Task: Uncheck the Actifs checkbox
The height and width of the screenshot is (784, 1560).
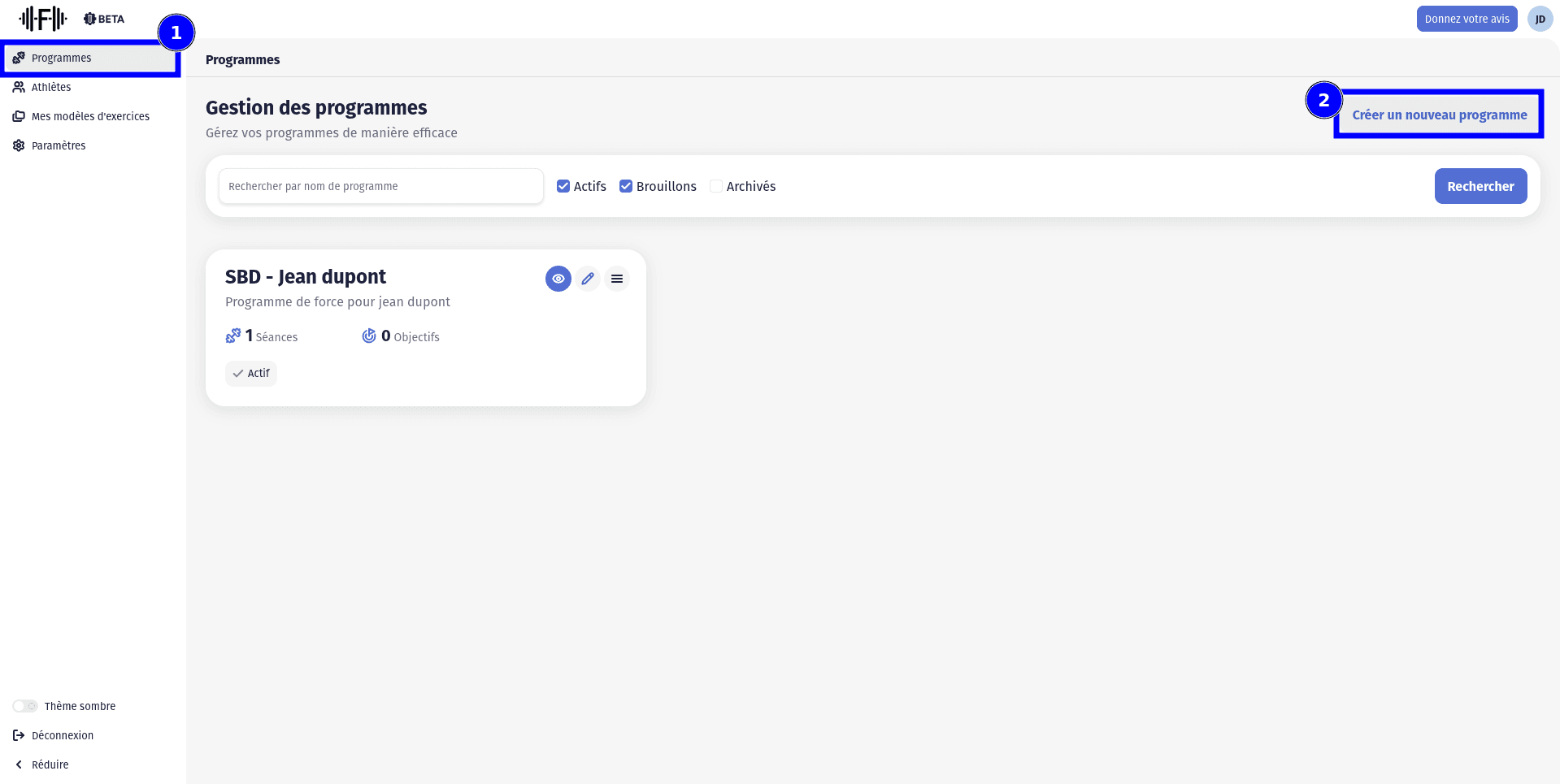Action: [x=563, y=186]
